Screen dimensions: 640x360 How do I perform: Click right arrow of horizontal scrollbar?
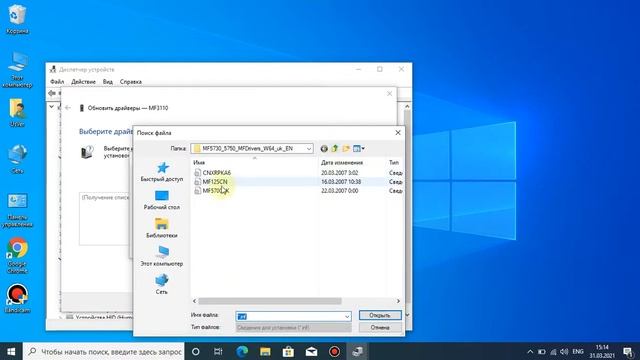[398, 301]
